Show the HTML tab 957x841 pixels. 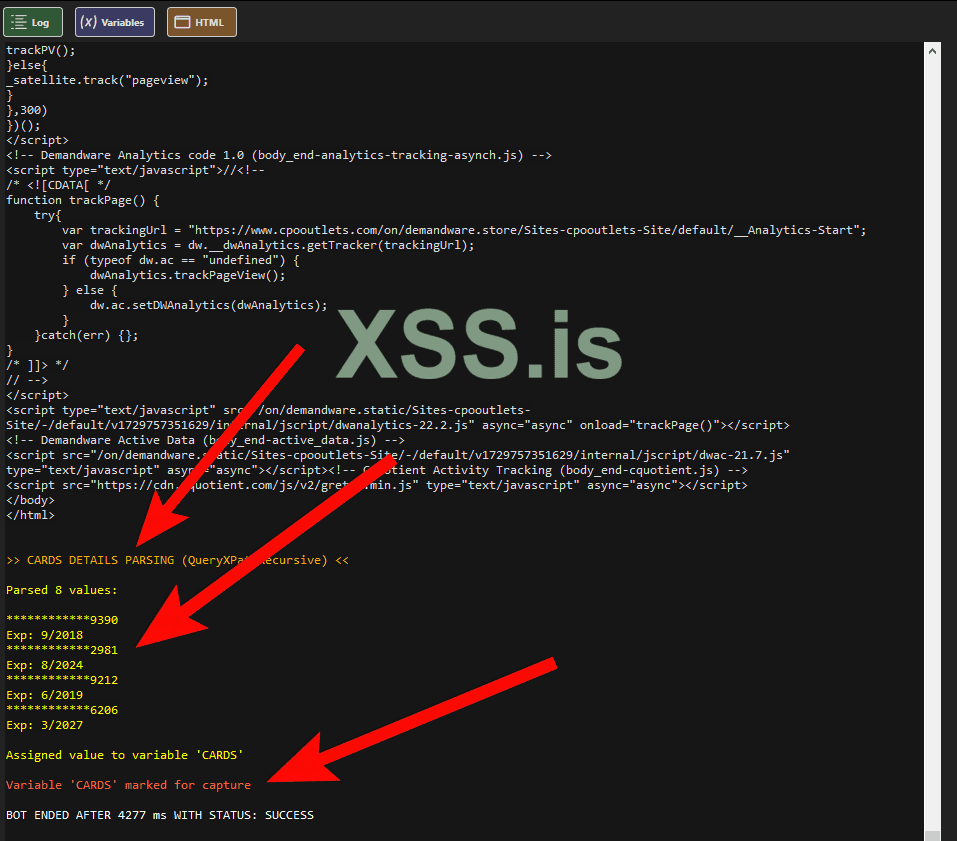(201, 23)
